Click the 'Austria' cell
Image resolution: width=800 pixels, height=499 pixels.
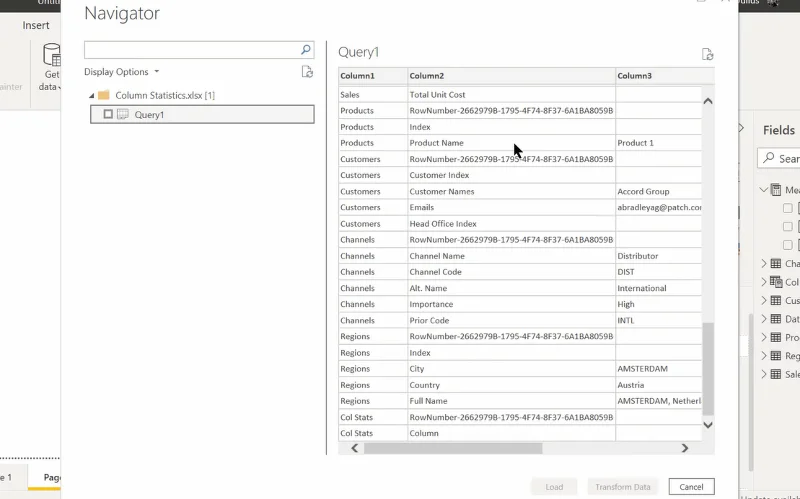(658, 385)
